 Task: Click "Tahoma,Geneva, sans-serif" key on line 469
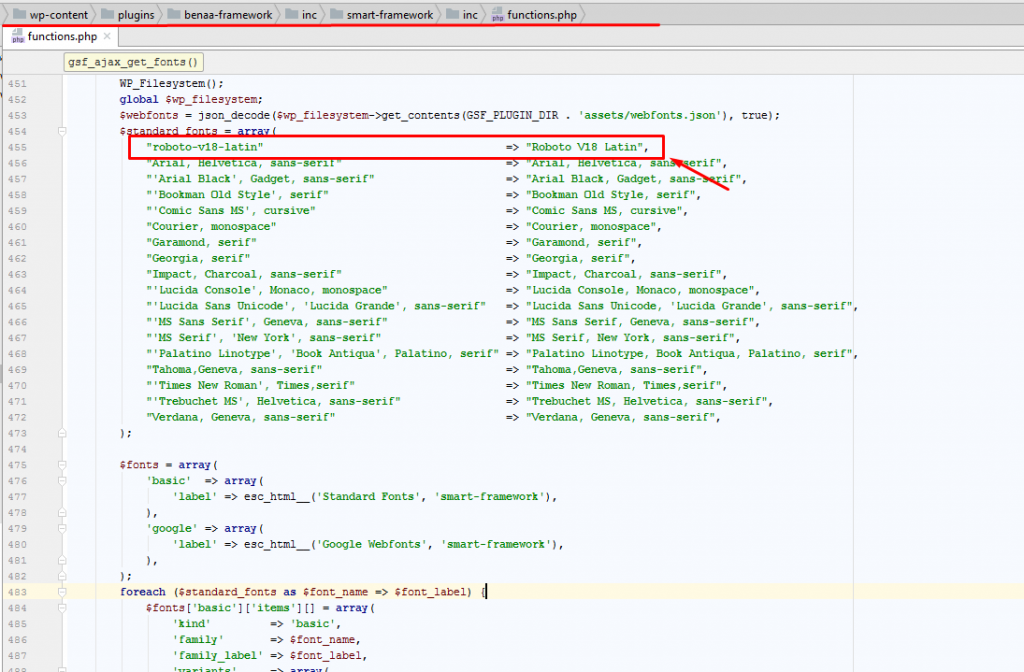click(x=234, y=370)
